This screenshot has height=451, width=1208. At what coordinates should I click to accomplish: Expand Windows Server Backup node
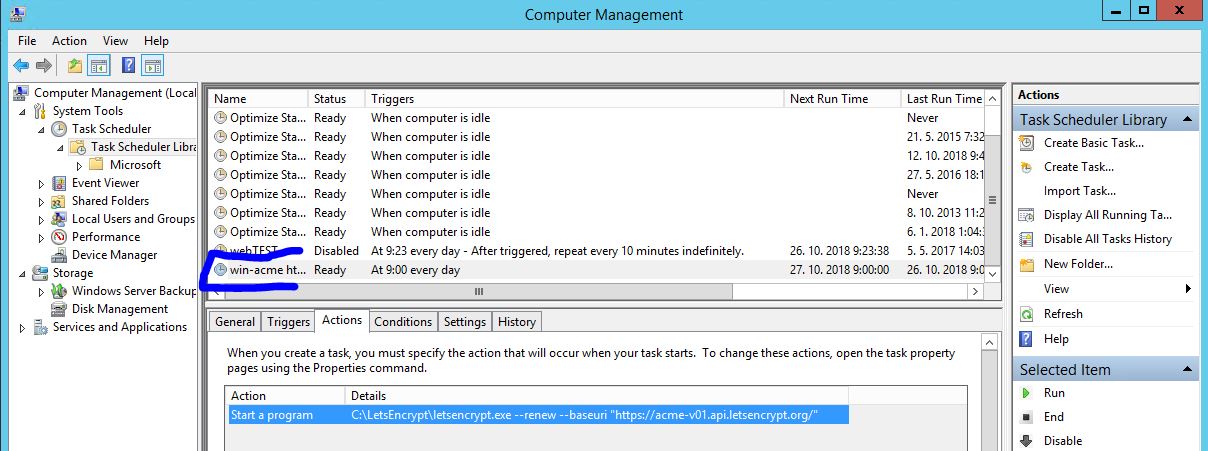(x=41, y=291)
